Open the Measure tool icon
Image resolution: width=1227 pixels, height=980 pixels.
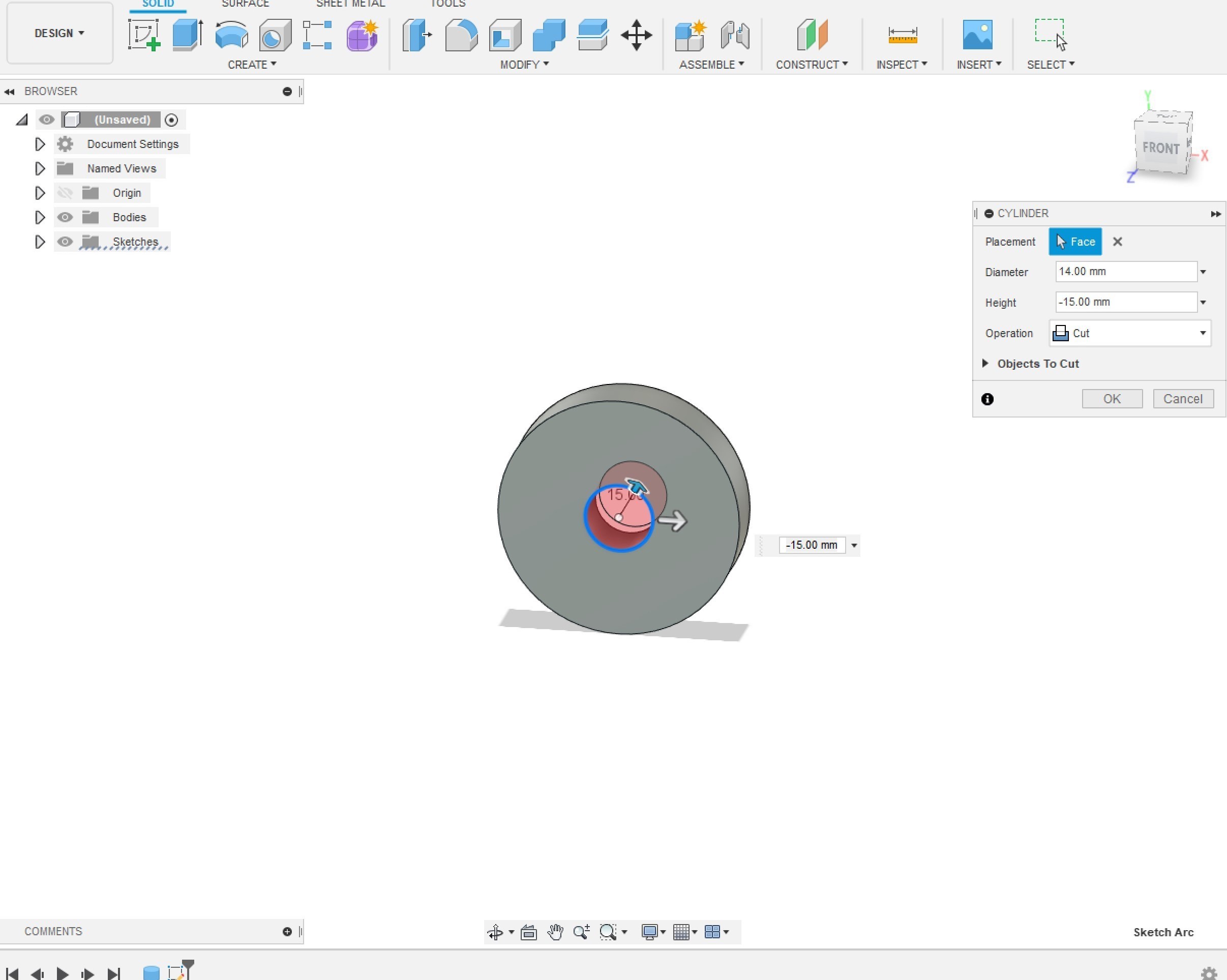902,35
